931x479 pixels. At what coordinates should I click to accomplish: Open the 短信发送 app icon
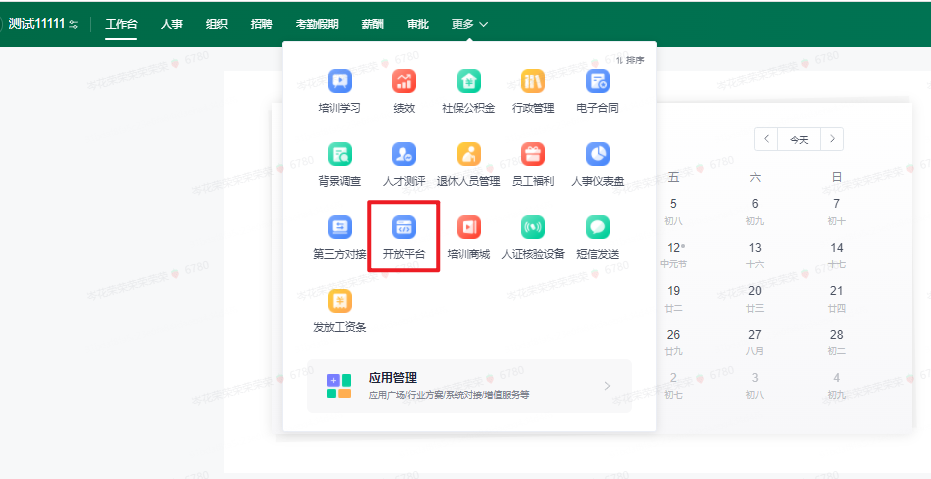click(x=597, y=227)
